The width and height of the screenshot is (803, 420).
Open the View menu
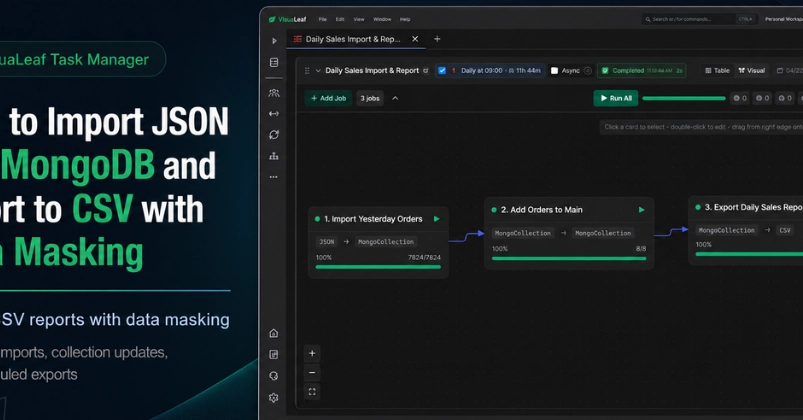[359, 19]
